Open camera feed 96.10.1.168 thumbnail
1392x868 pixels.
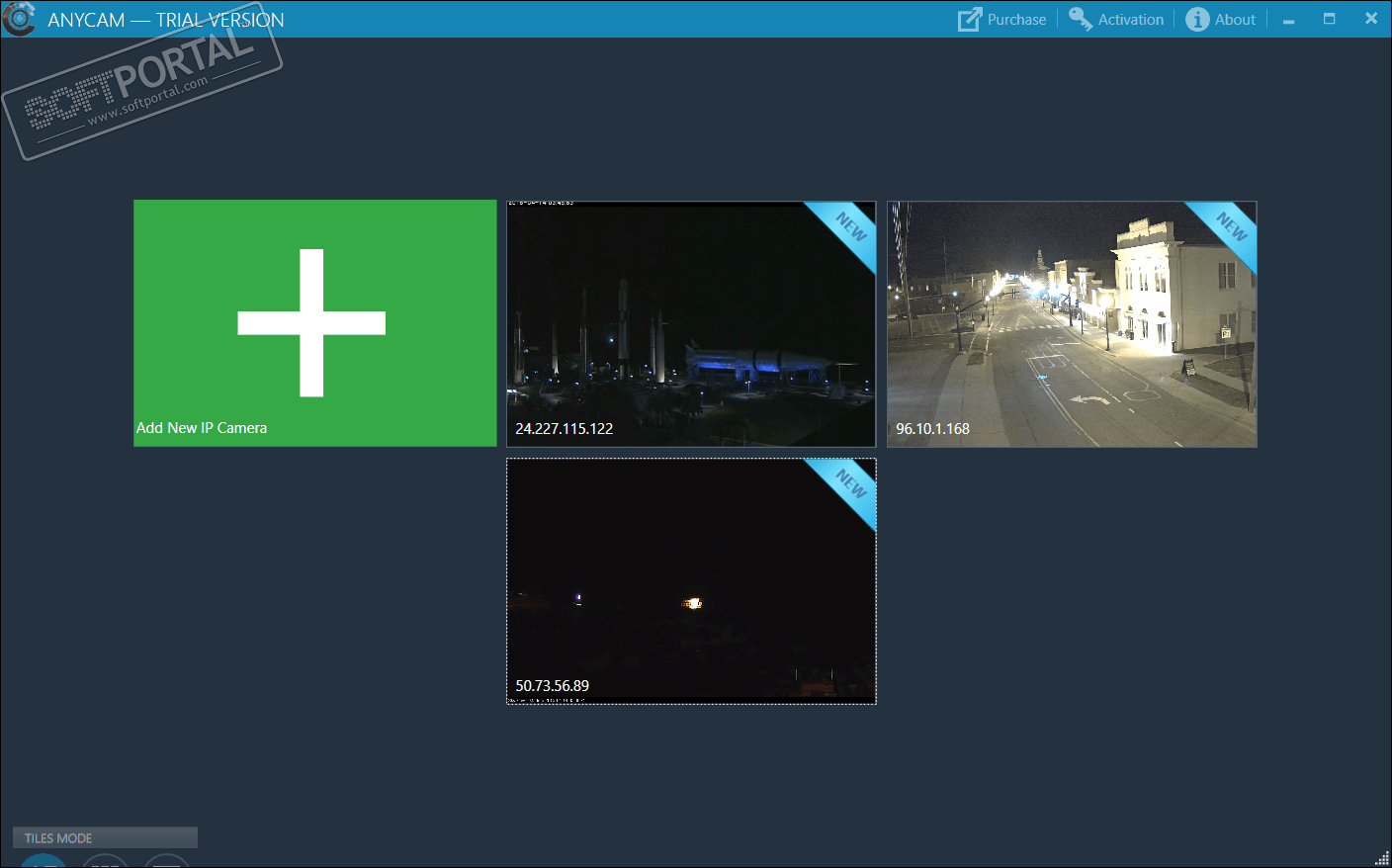[1072, 323]
